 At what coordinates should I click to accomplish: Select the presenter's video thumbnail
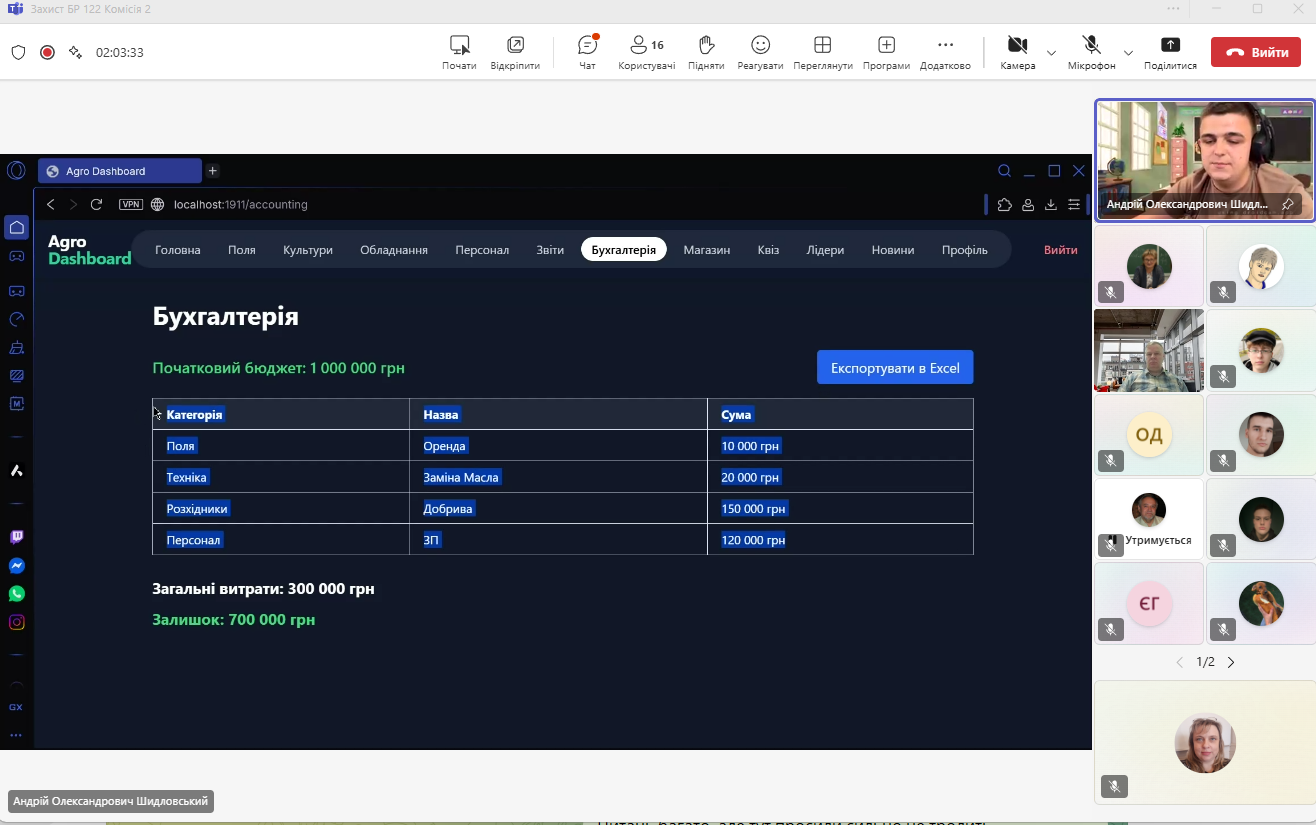1204,160
